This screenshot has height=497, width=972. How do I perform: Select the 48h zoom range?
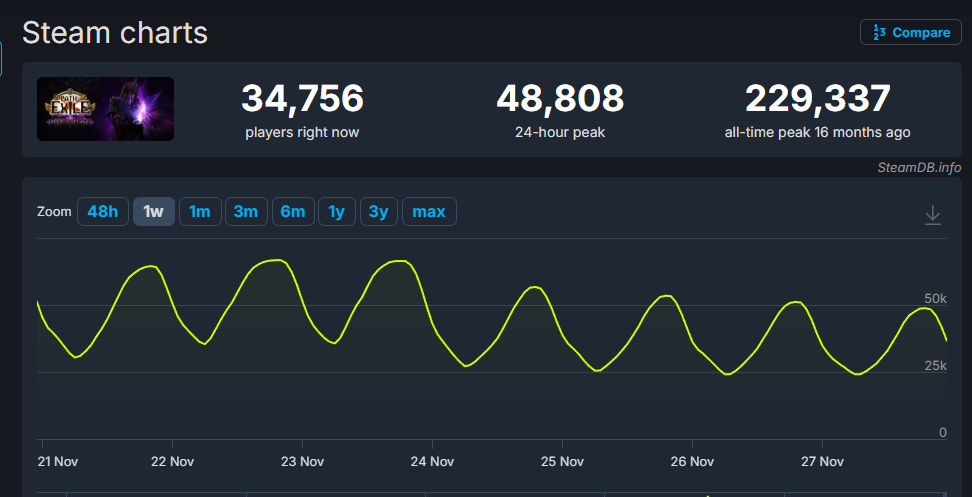click(103, 211)
